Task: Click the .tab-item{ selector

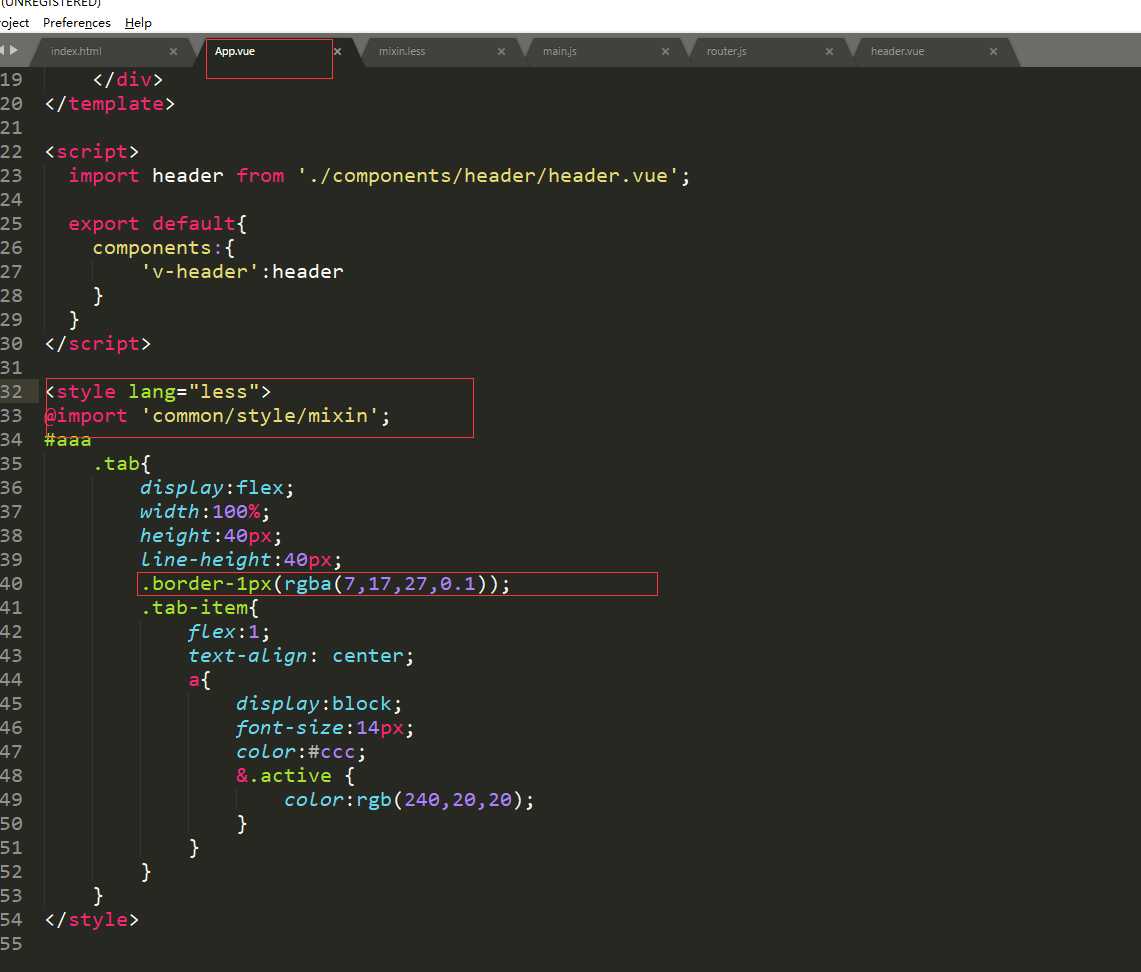Action: (x=199, y=608)
